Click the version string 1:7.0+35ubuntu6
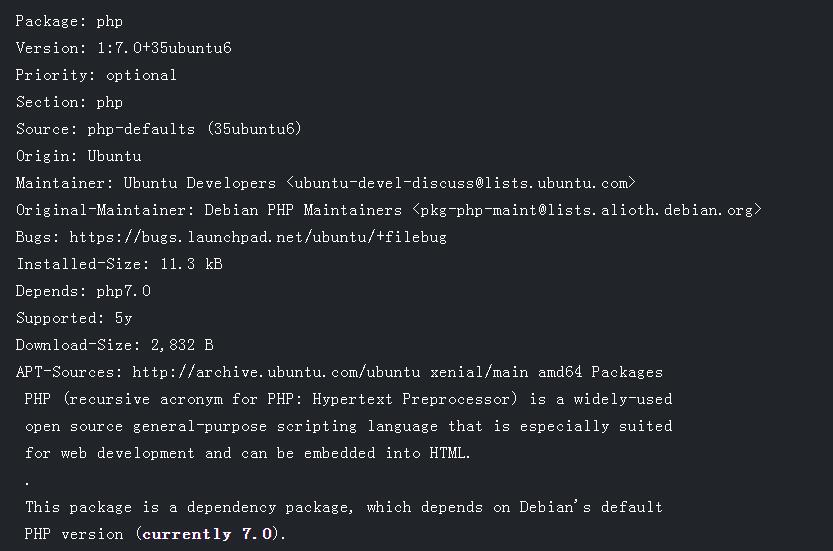The width and height of the screenshot is (833, 551). (x=164, y=48)
